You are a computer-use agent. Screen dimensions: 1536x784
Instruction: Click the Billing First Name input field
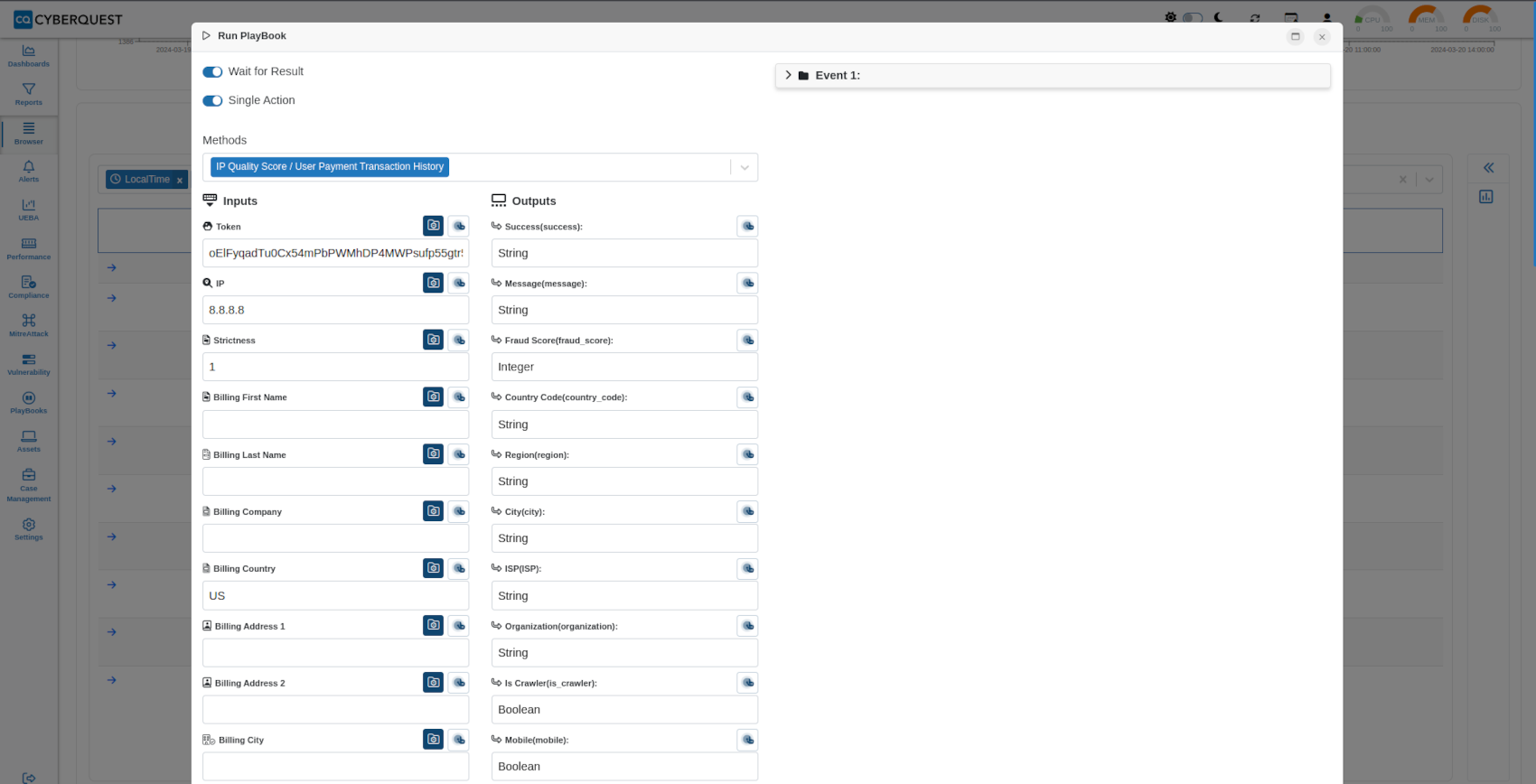point(335,425)
